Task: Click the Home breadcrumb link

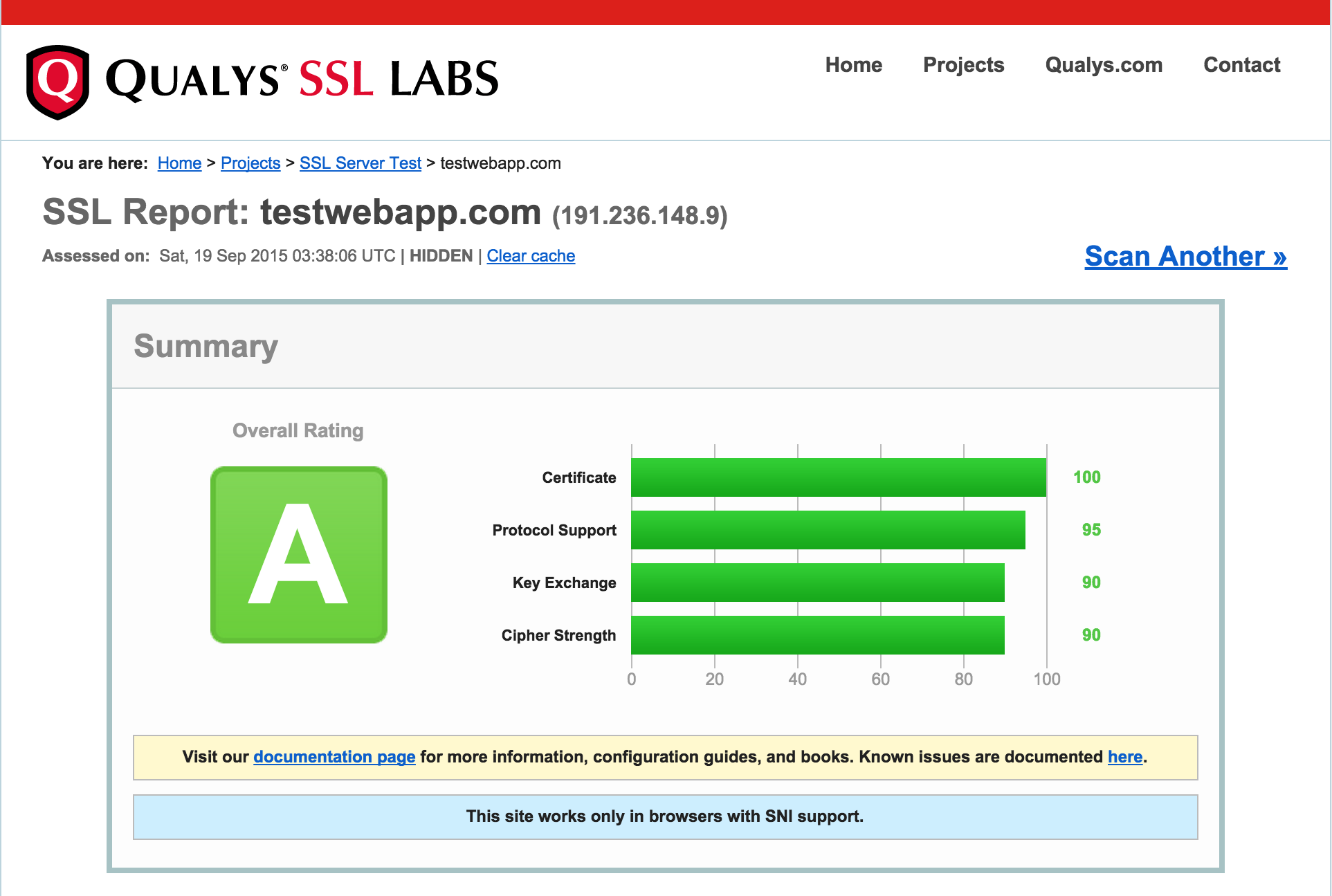Action: [179, 163]
